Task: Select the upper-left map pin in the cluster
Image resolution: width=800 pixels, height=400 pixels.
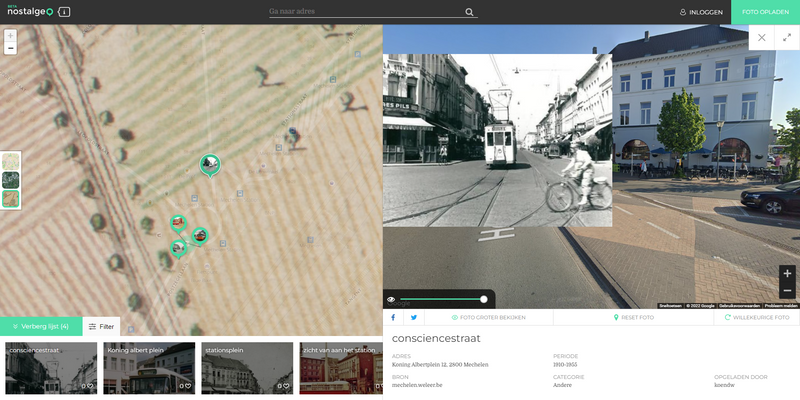Action: click(178, 223)
